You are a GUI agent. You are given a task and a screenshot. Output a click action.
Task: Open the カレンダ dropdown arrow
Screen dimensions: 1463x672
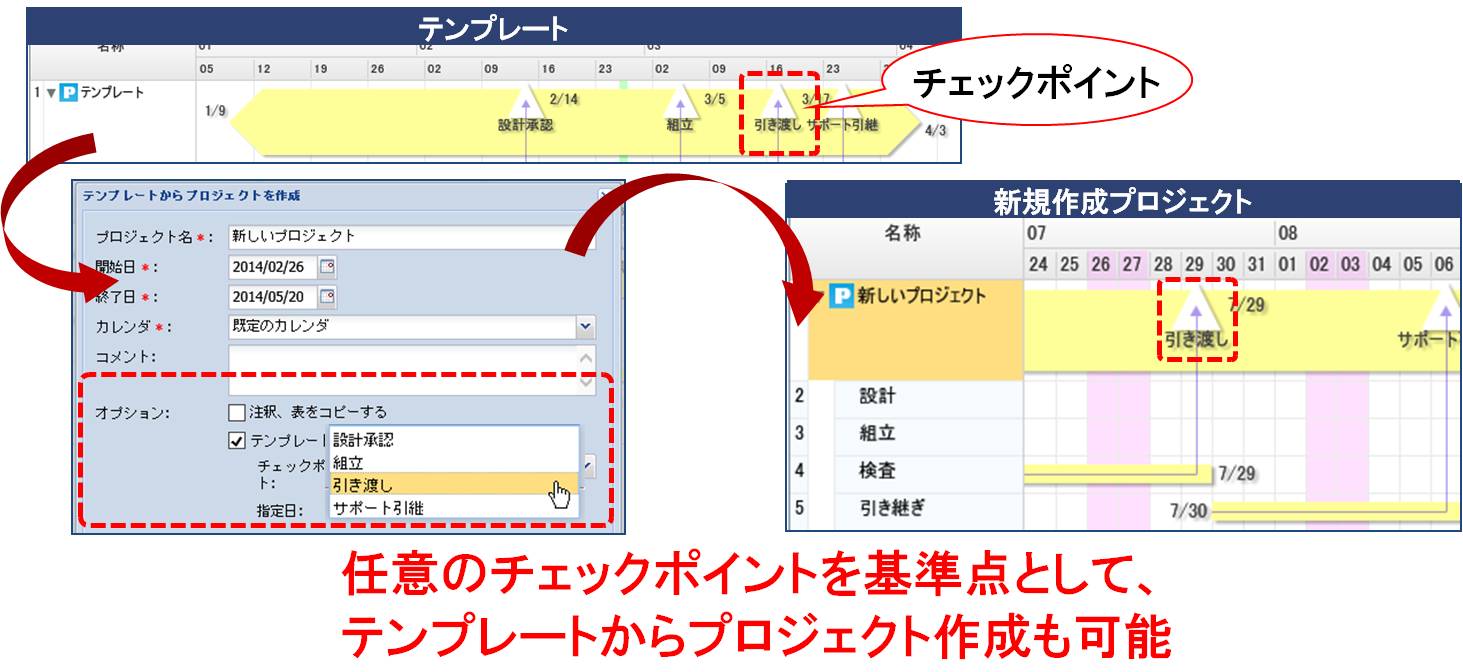click(x=585, y=327)
